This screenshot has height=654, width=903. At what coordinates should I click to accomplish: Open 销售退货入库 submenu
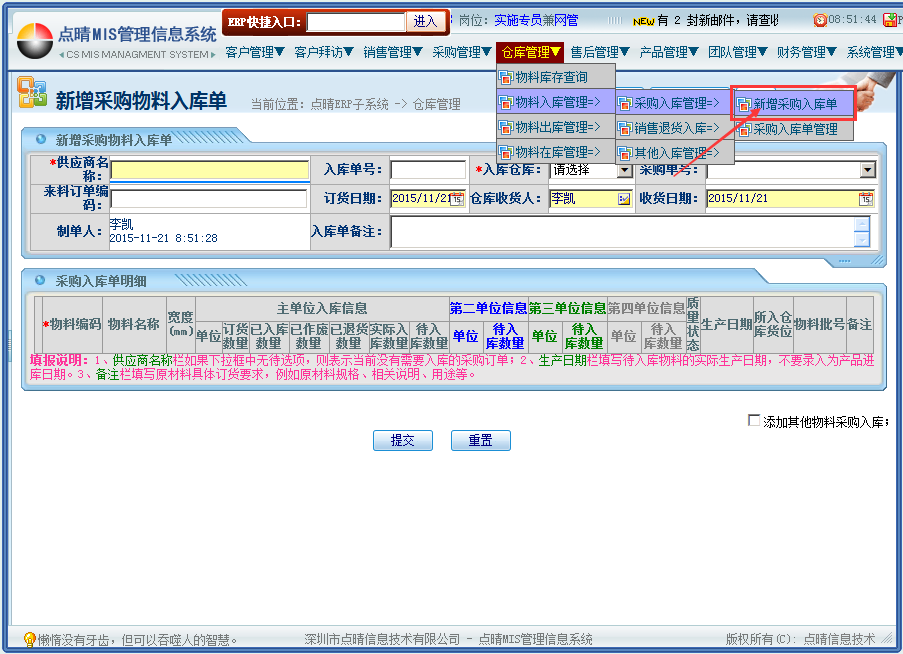(675, 128)
